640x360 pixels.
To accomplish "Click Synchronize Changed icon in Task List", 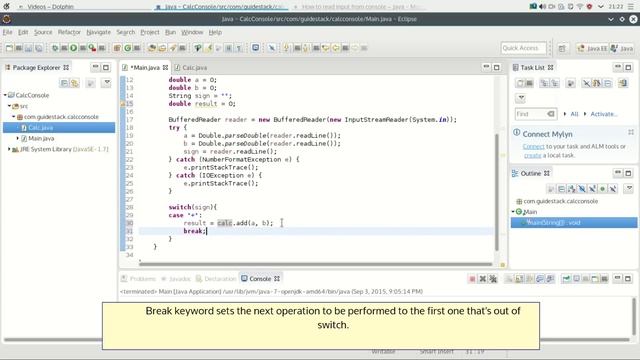I will tap(622, 83).
